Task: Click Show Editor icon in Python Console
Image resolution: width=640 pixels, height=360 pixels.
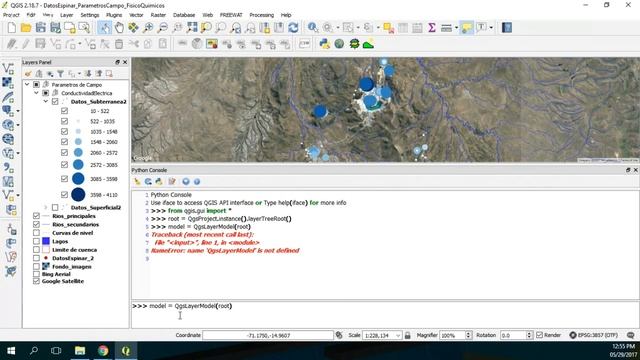Action: pos(172,182)
